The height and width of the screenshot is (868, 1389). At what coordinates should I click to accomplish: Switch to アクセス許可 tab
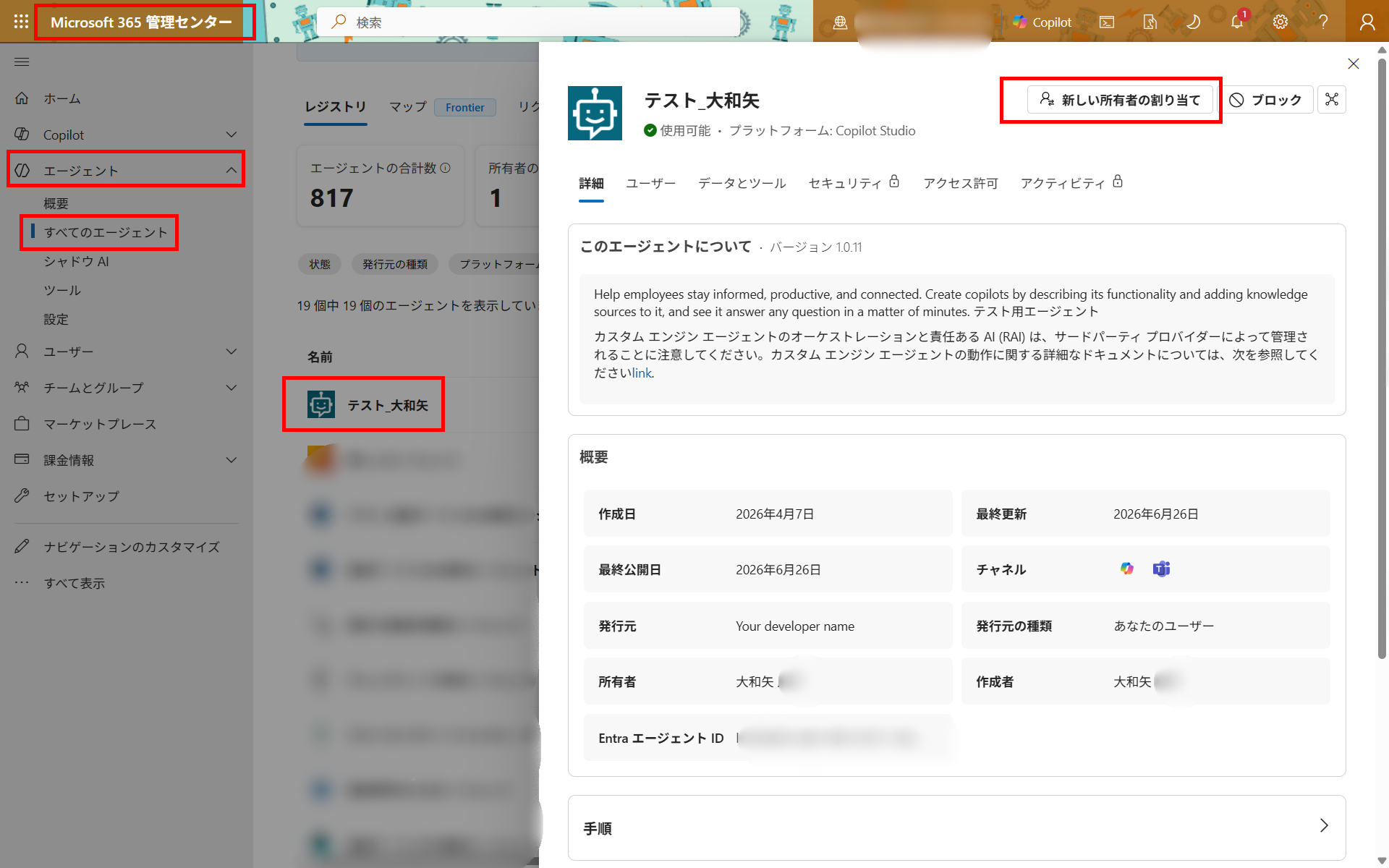[x=960, y=184]
